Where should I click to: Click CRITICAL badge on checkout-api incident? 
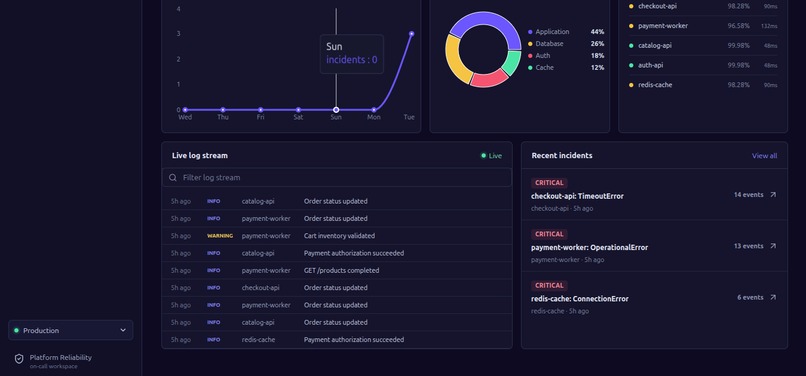pos(549,183)
